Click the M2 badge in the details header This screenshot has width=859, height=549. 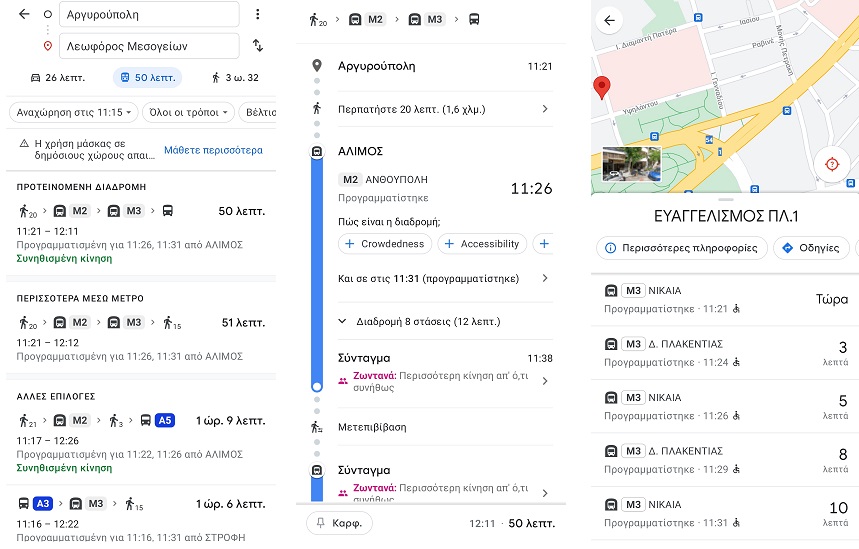375,20
